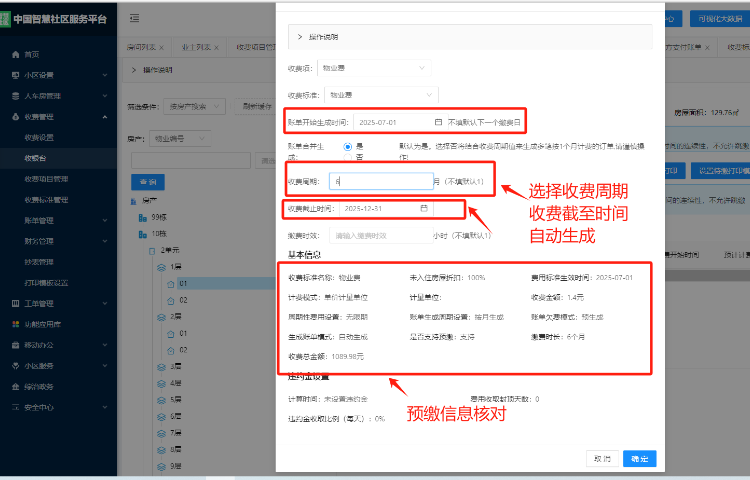Select room 01 under 1层 in tree
Screen dimensions: 750x480
pyautogui.click(x=183, y=284)
